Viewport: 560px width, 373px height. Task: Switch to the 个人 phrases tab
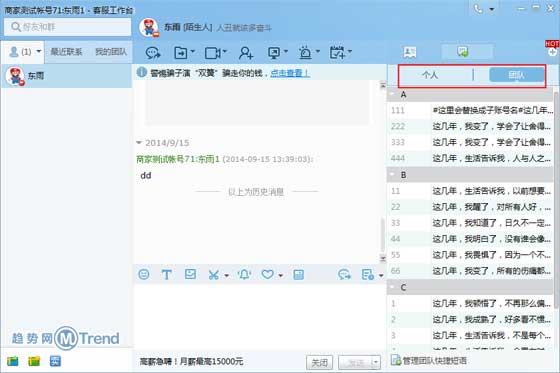430,75
